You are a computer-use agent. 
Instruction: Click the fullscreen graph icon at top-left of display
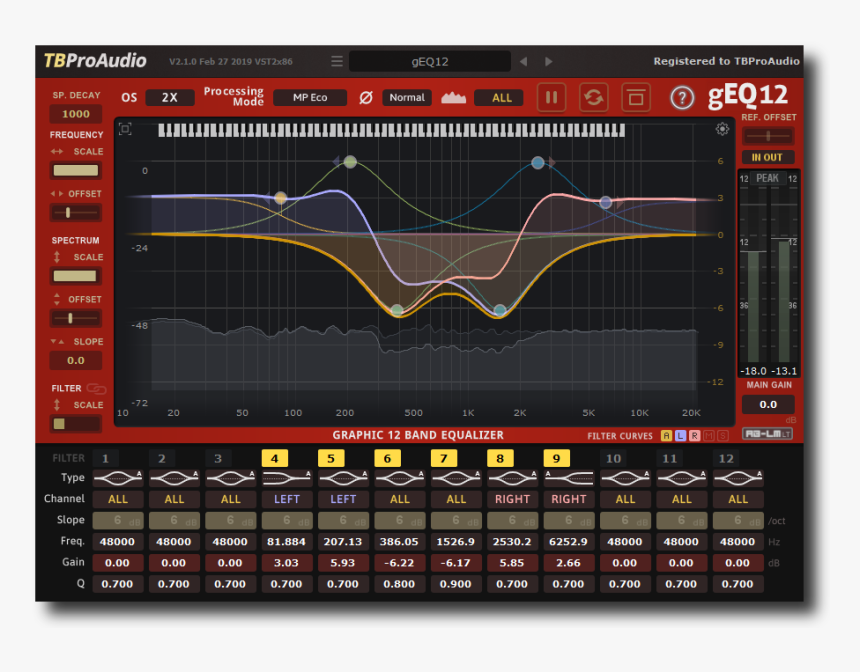coord(125,129)
